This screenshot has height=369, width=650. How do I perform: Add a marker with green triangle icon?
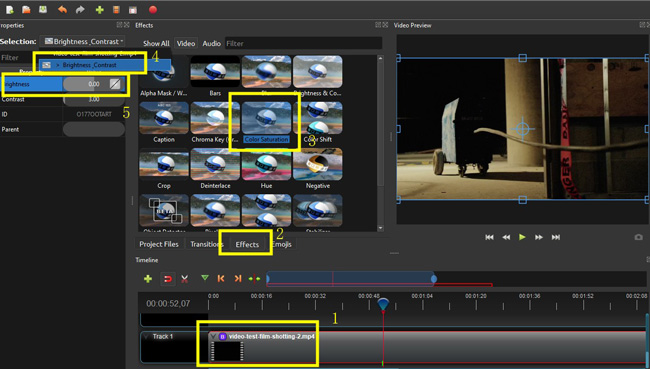pyautogui.click(x=205, y=278)
